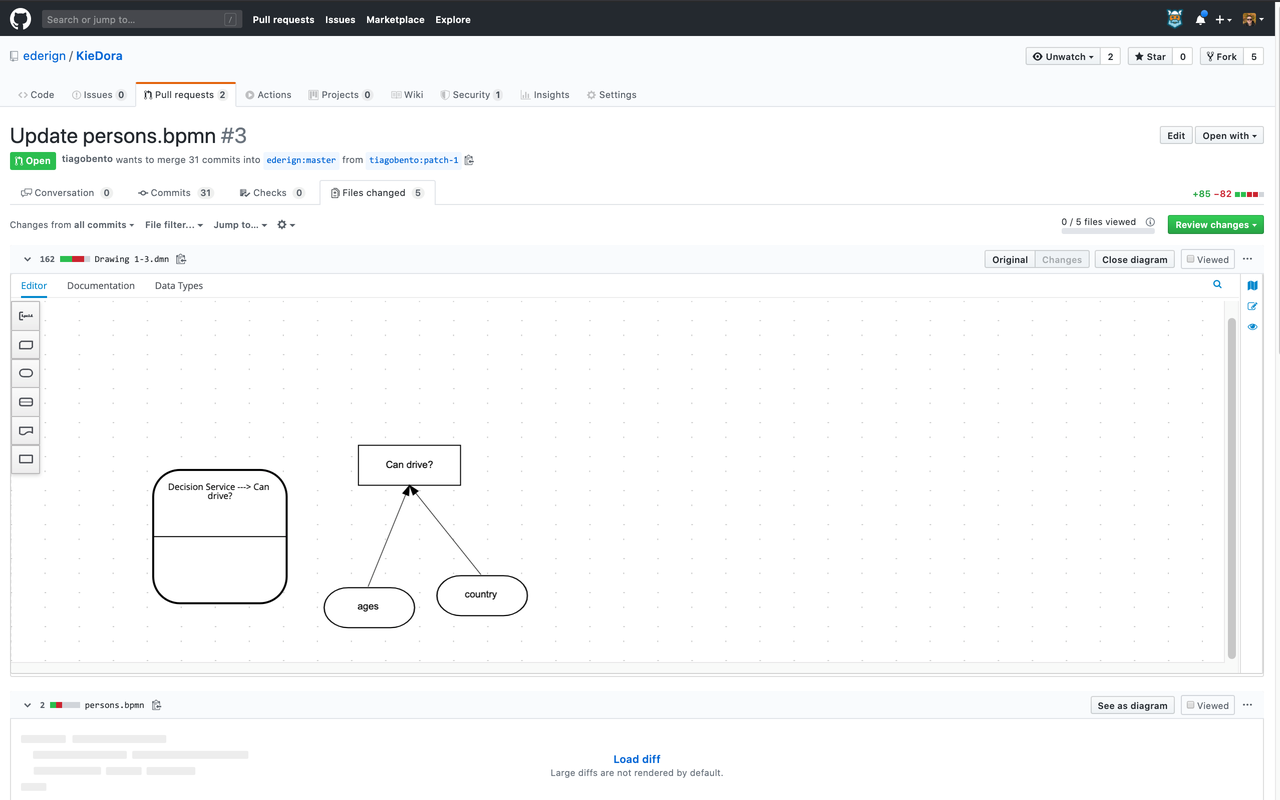Open more options for Drawing 1-3.dmn
This screenshot has height=800, width=1280.
tap(1247, 259)
